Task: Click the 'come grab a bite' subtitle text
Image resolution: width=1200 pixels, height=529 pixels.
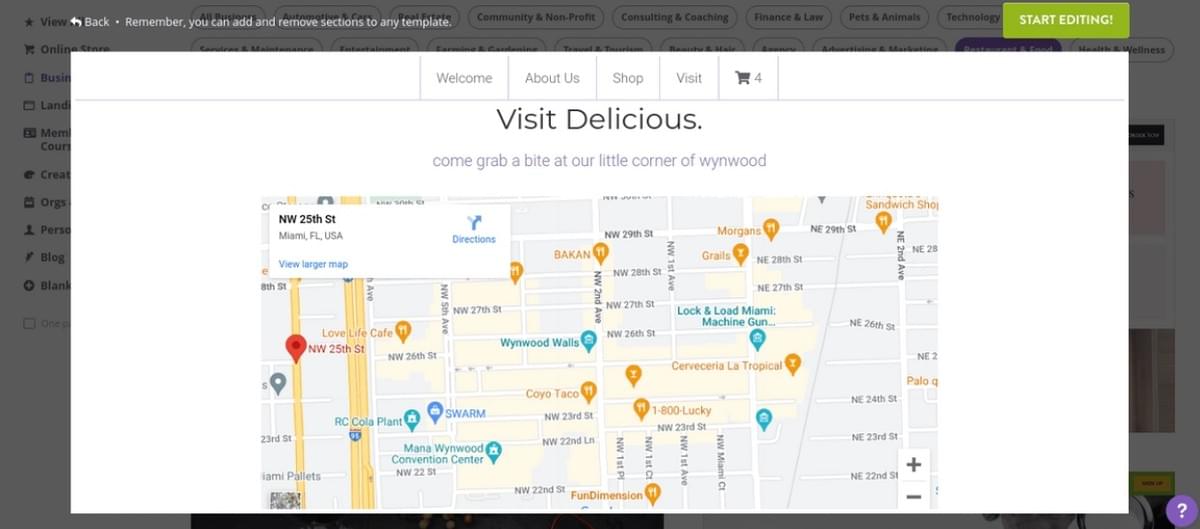Action: pos(599,160)
